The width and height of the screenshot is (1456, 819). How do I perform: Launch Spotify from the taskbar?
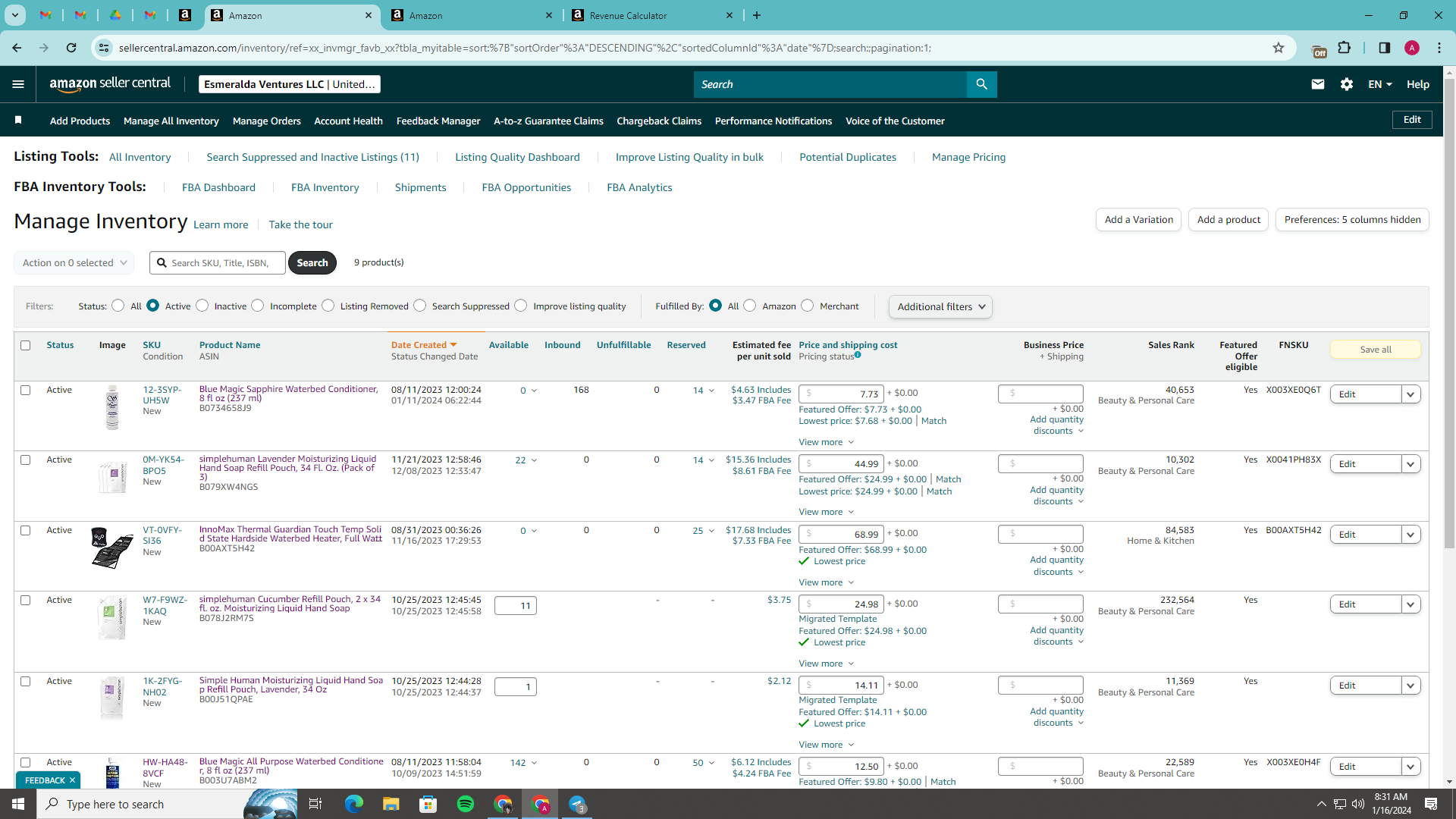coord(466,804)
